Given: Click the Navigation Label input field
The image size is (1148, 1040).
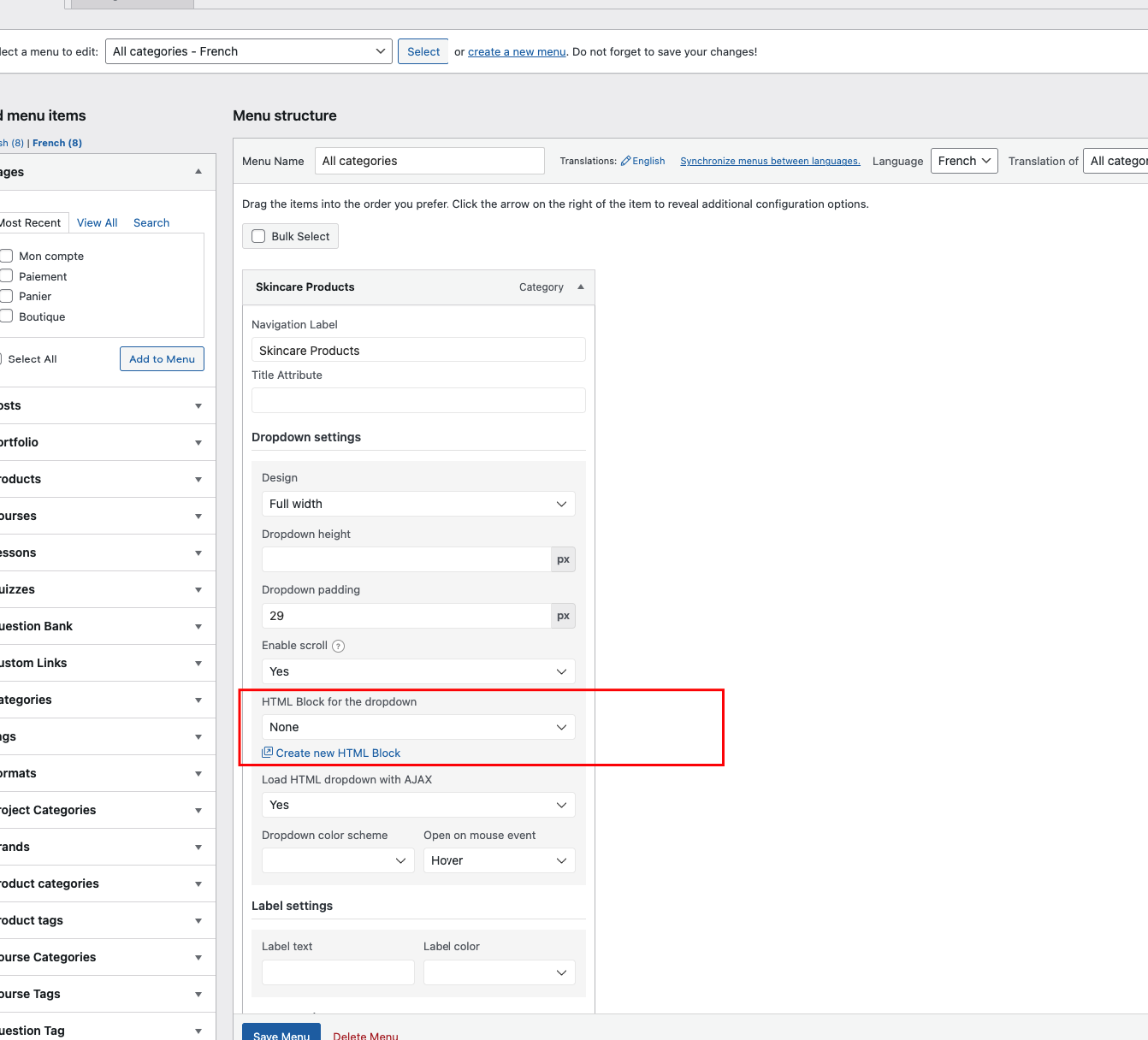Looking at the screenshot, I should click(418, 350).
